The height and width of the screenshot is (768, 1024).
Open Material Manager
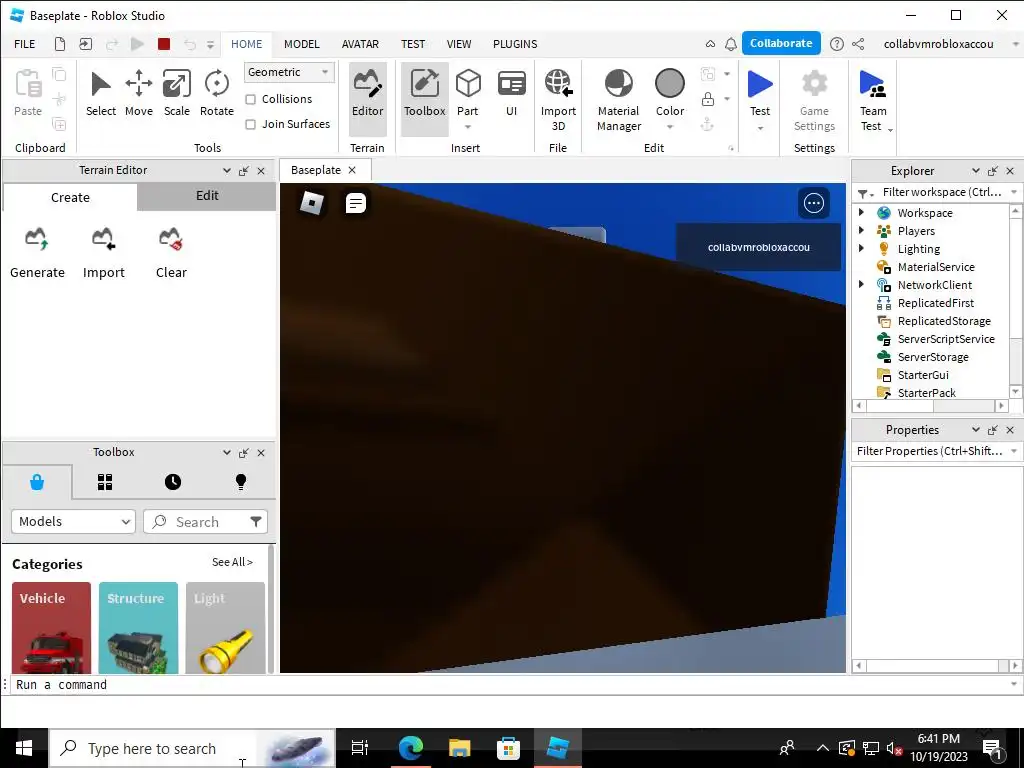pyautogui.click(x=618, y=99)
